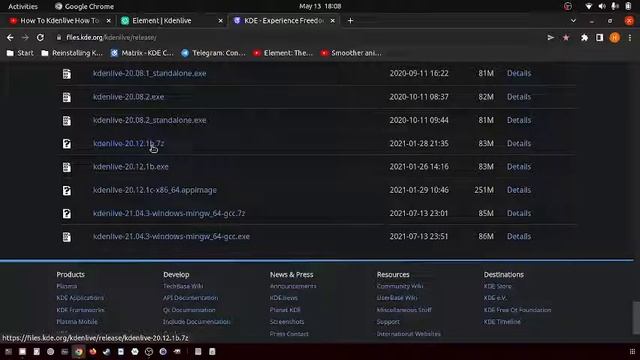The width and height of the screenshot is (640, 360).
Task: Click file icon of kdenlive-21.04.3-windows-mingw_64-gcc.exe
Action: (67, 237)
